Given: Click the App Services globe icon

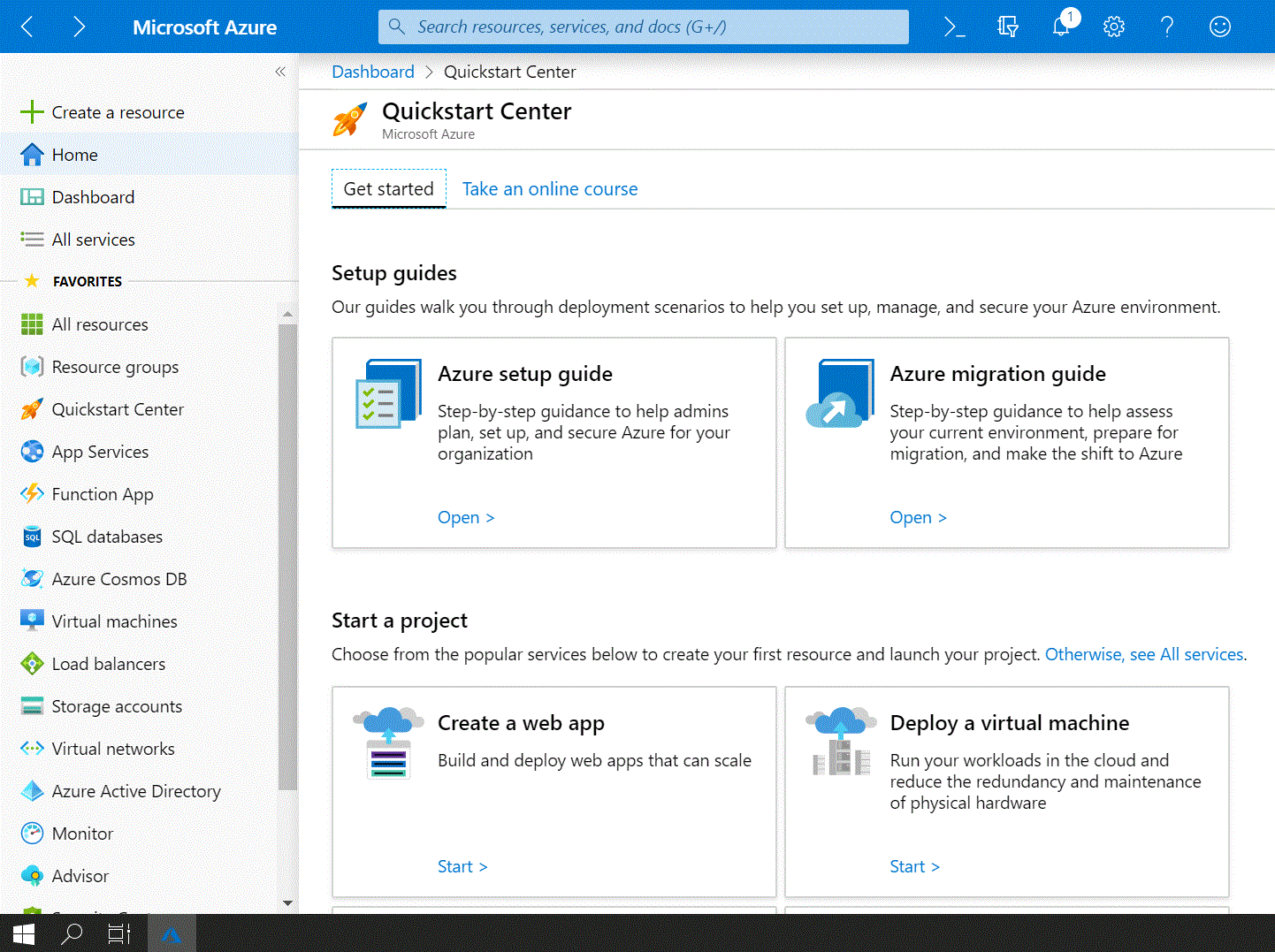Looking at the screenshot, I should (x=32, y=452).
